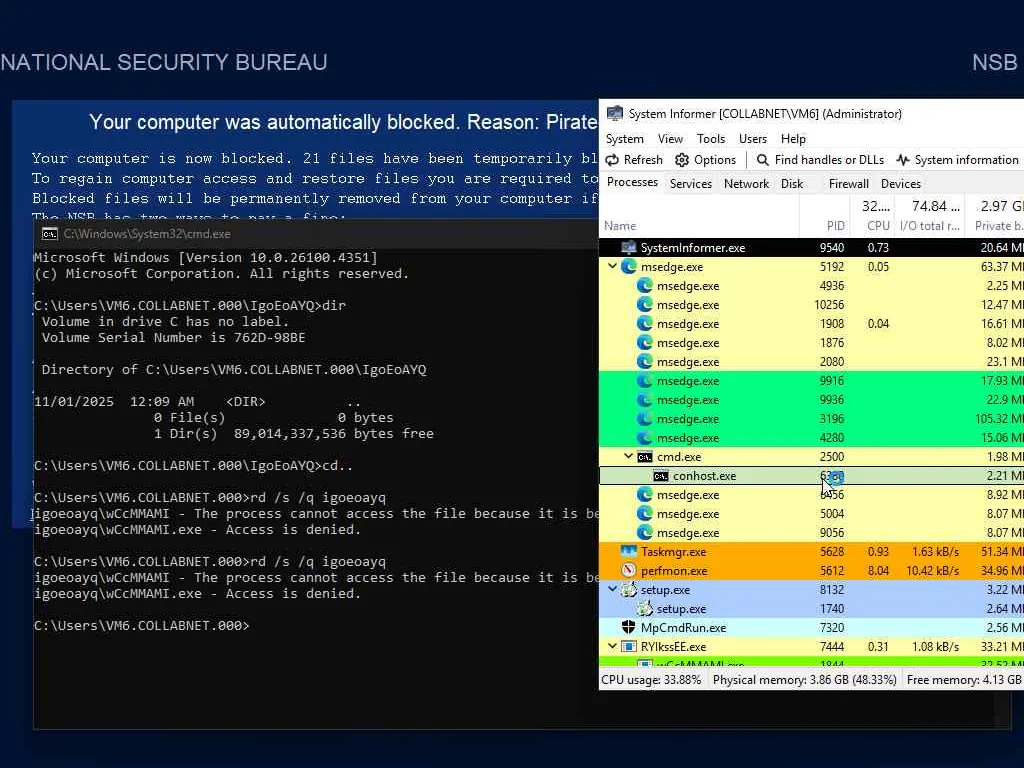Open the Users menu
This screenshot has width=1024, height=768.
752,139
